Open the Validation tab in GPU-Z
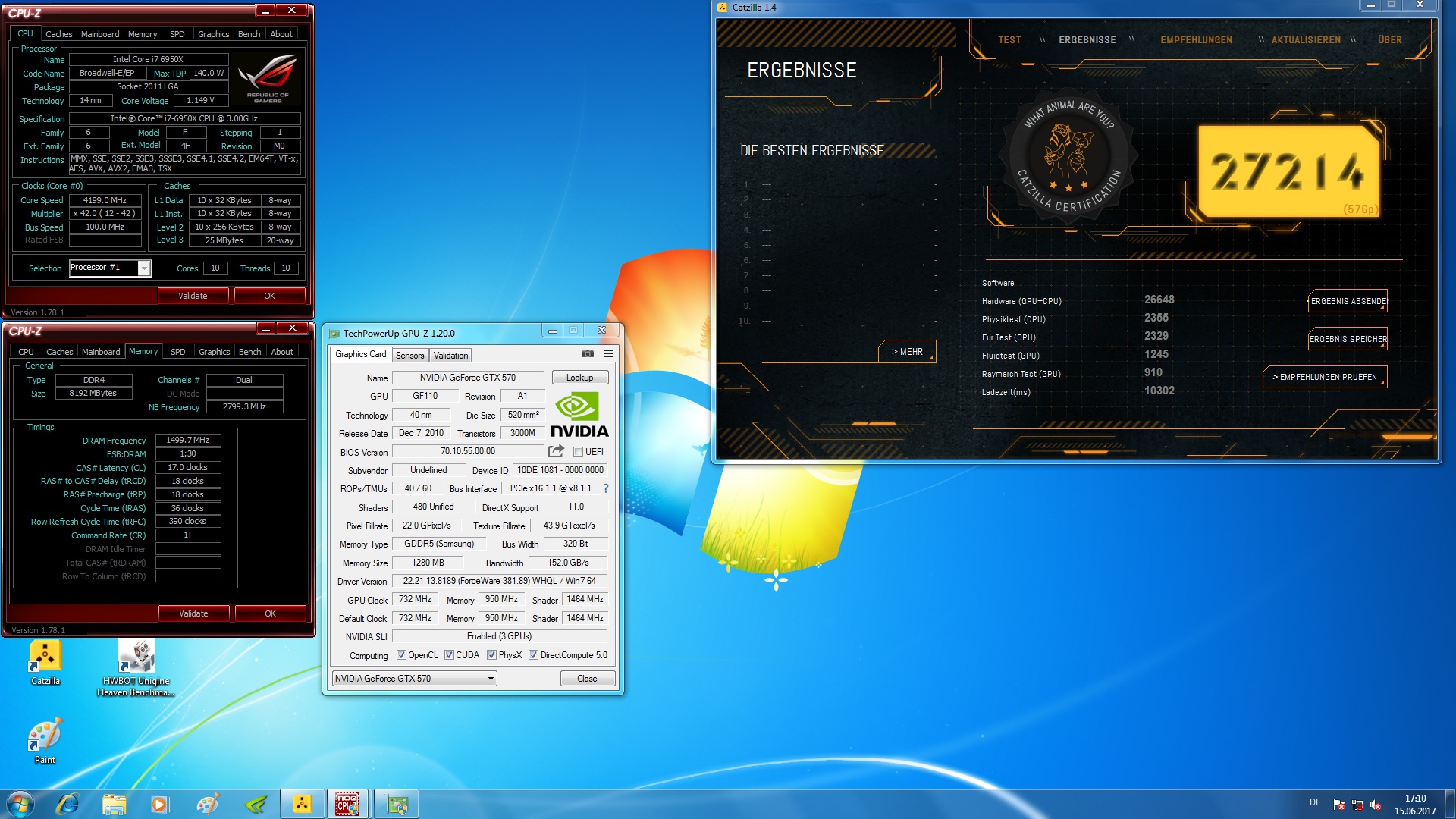The image size is (1456, 819). click(451, 356)
